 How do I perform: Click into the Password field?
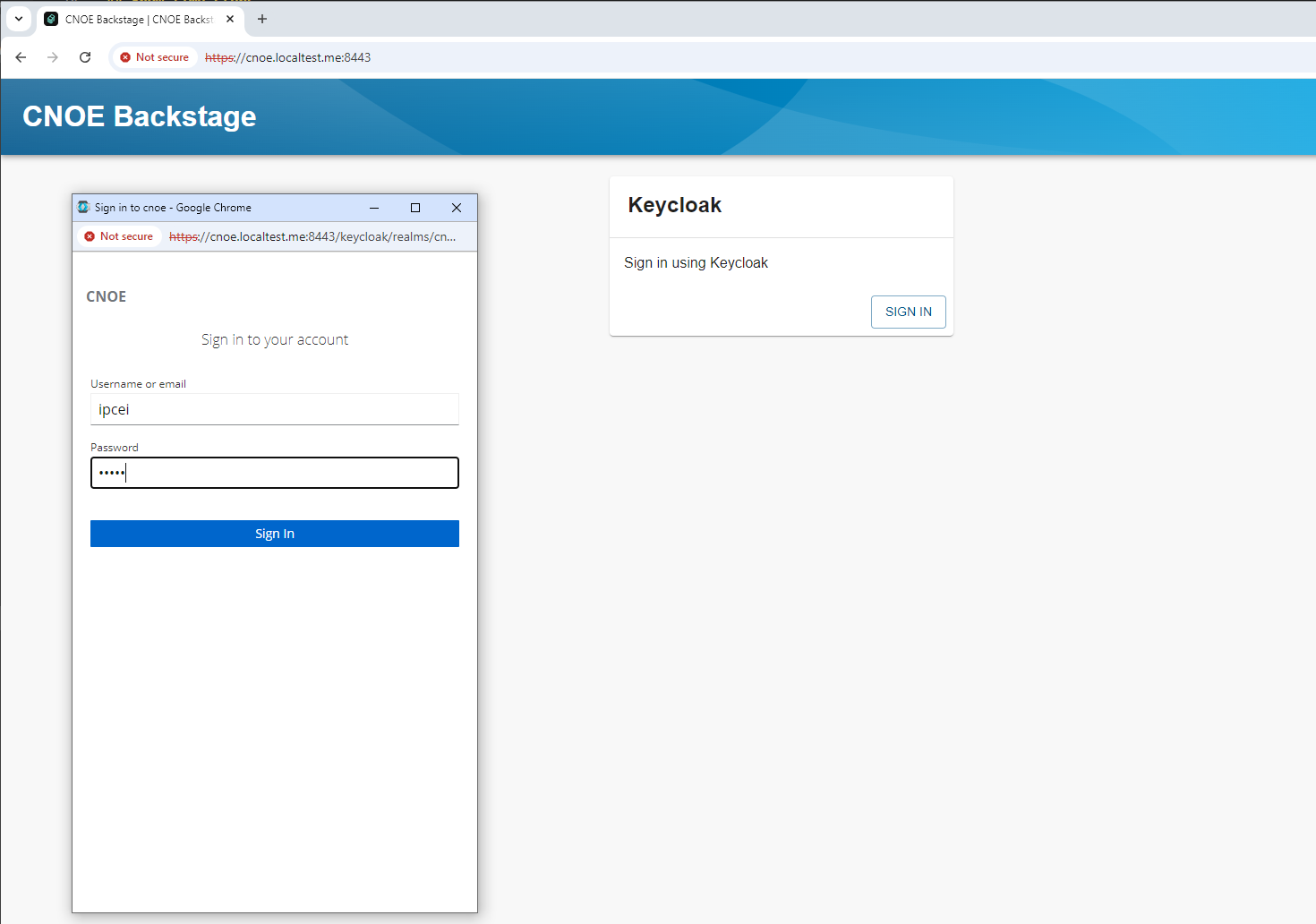(x=274, y=473)
